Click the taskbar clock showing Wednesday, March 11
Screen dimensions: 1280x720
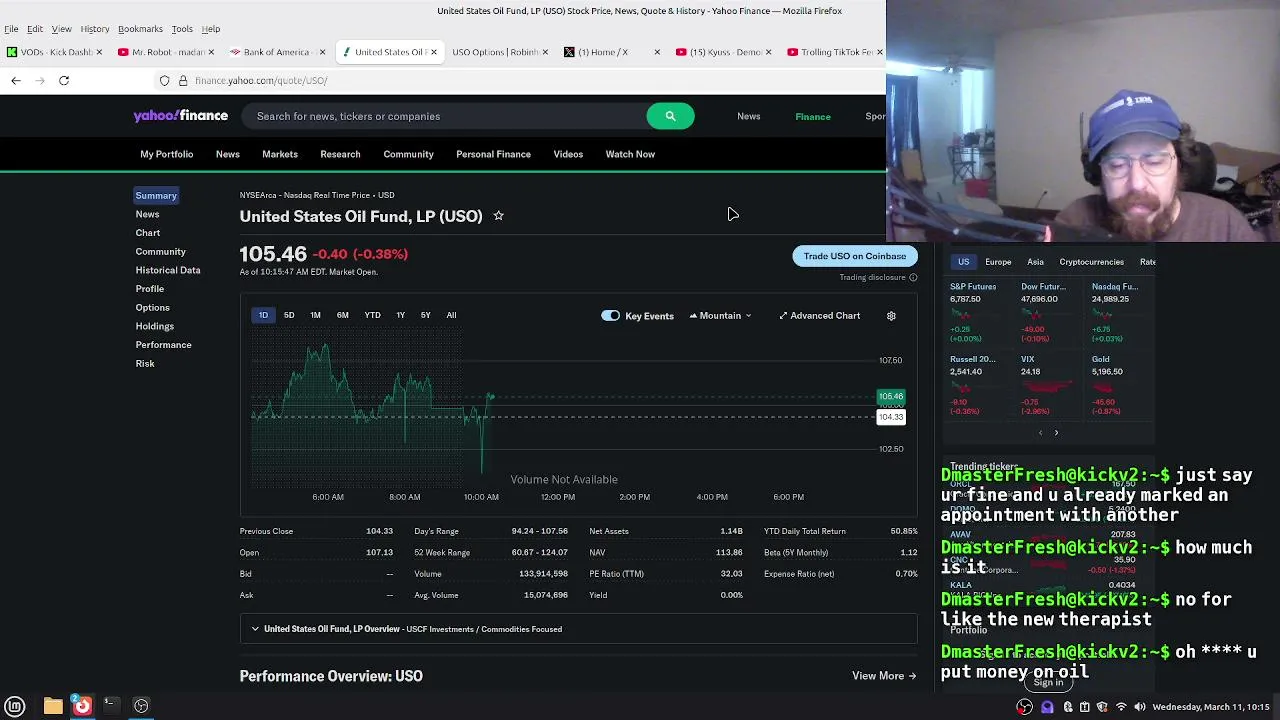click(1210, 707)
